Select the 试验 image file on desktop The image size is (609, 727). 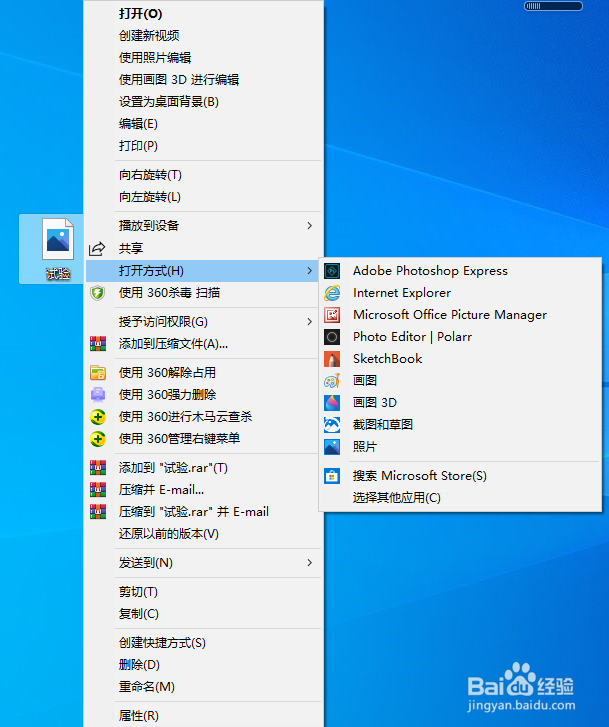point(58,249)
